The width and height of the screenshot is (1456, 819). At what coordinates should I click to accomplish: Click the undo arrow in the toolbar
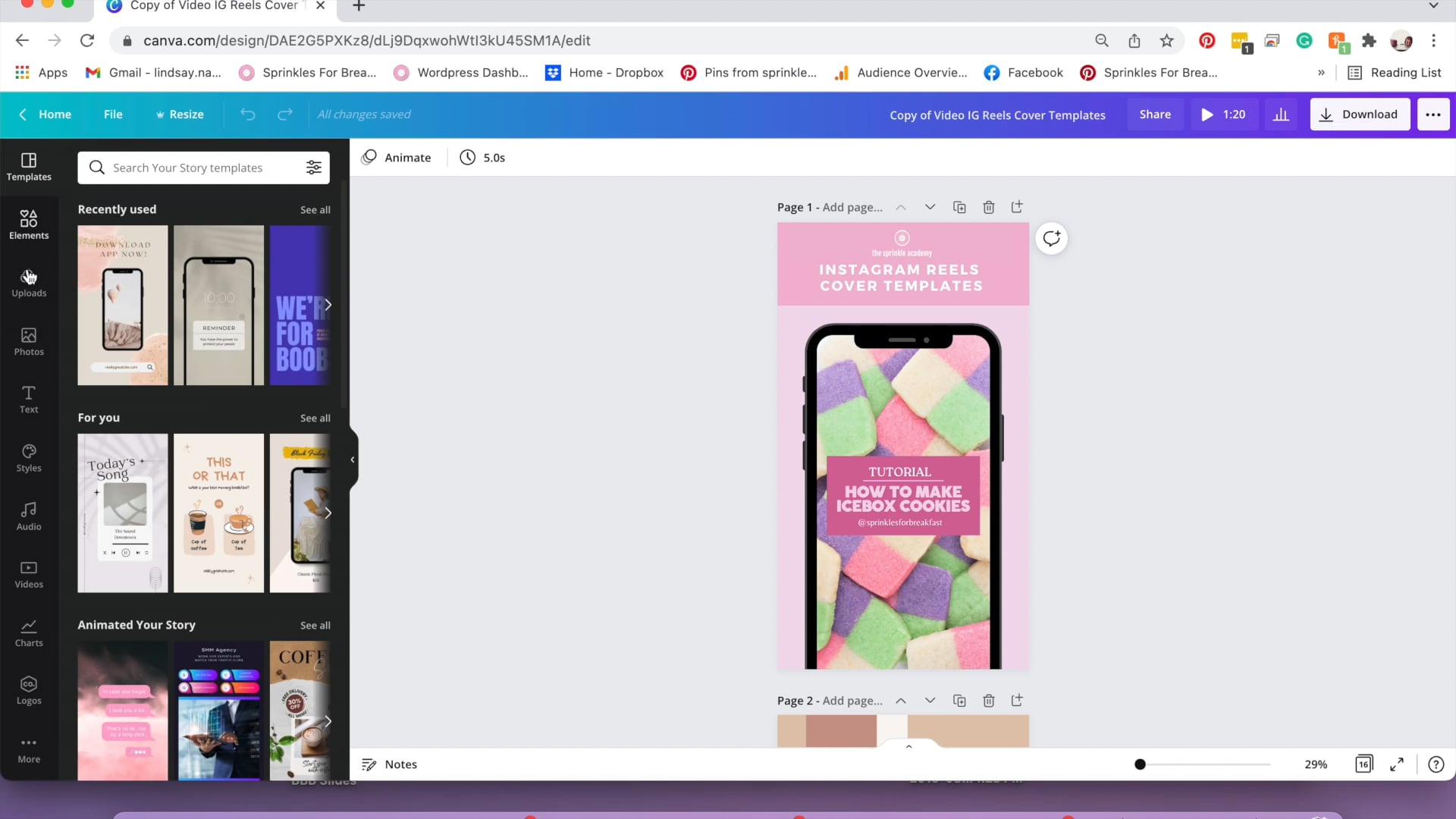point(248,114)
